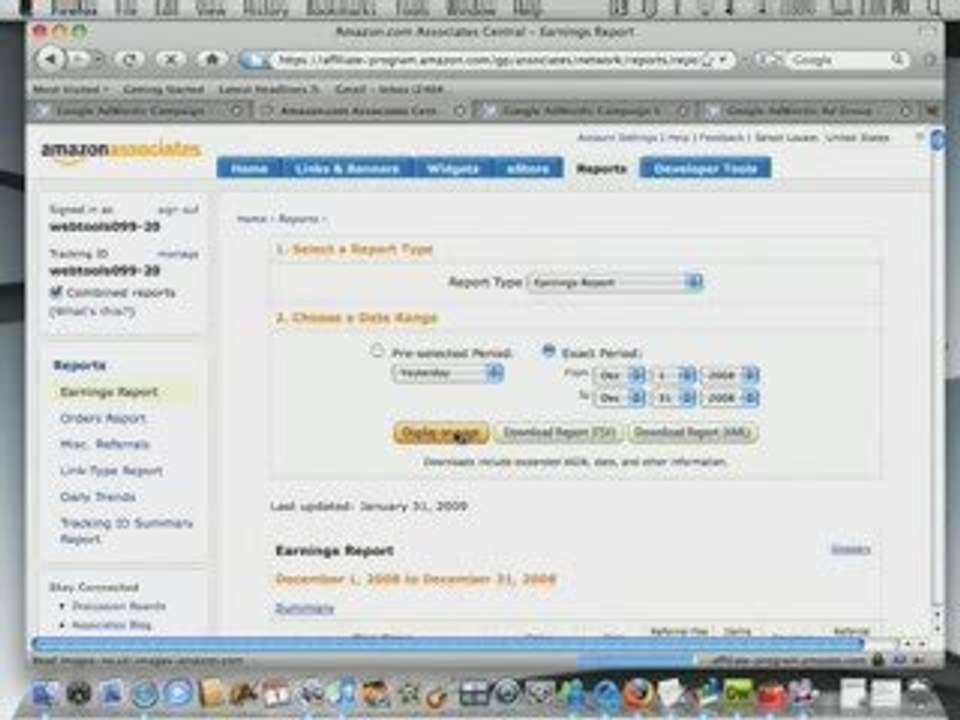Screen dimensions: 960x720
Task: Open the Report Type dropdown
Action: click(x=615, y=282)
